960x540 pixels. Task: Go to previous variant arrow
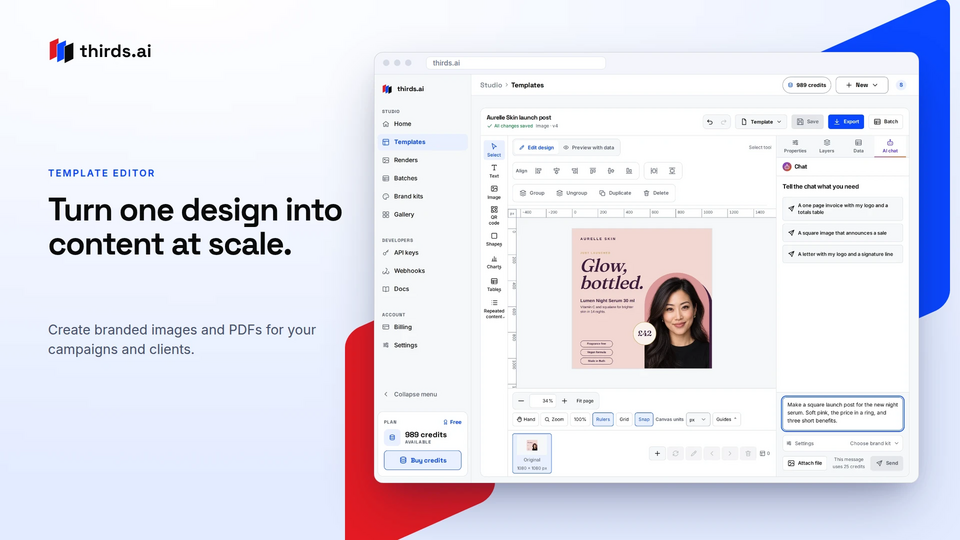pyautogui.click(x=711, y=454)
